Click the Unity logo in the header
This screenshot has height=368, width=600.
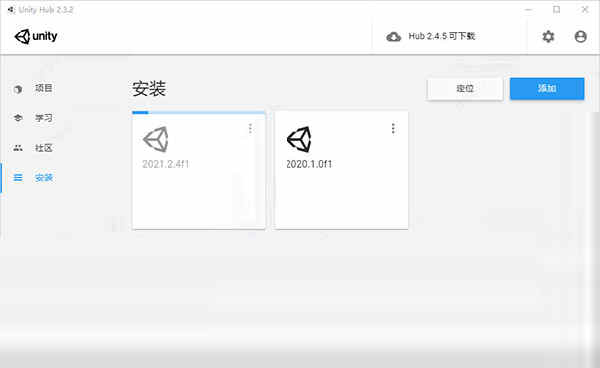(x=36, y=36)
